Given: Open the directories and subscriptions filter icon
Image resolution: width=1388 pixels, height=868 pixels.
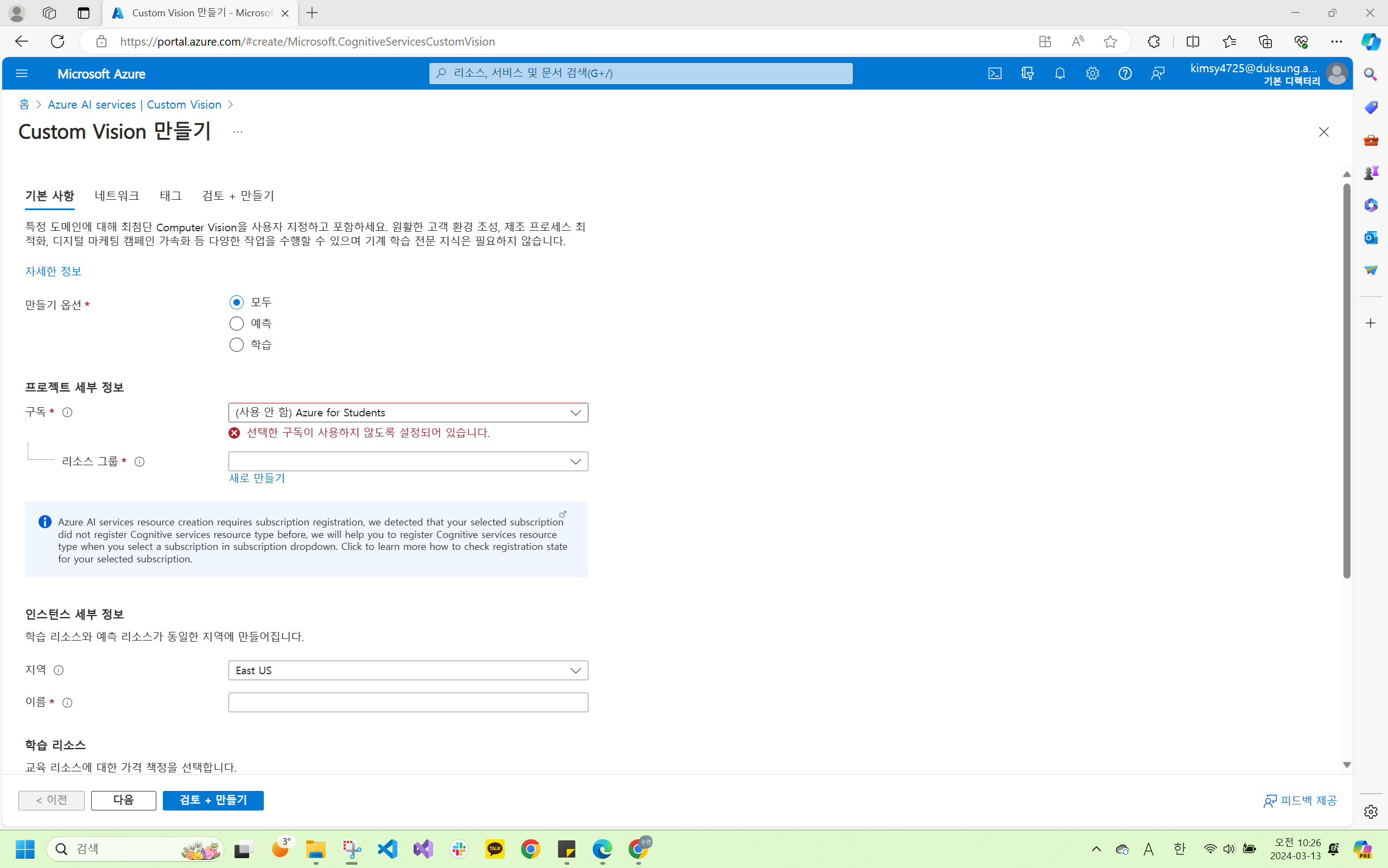Looking at the screenshot, I should [x=1028, y=73].
